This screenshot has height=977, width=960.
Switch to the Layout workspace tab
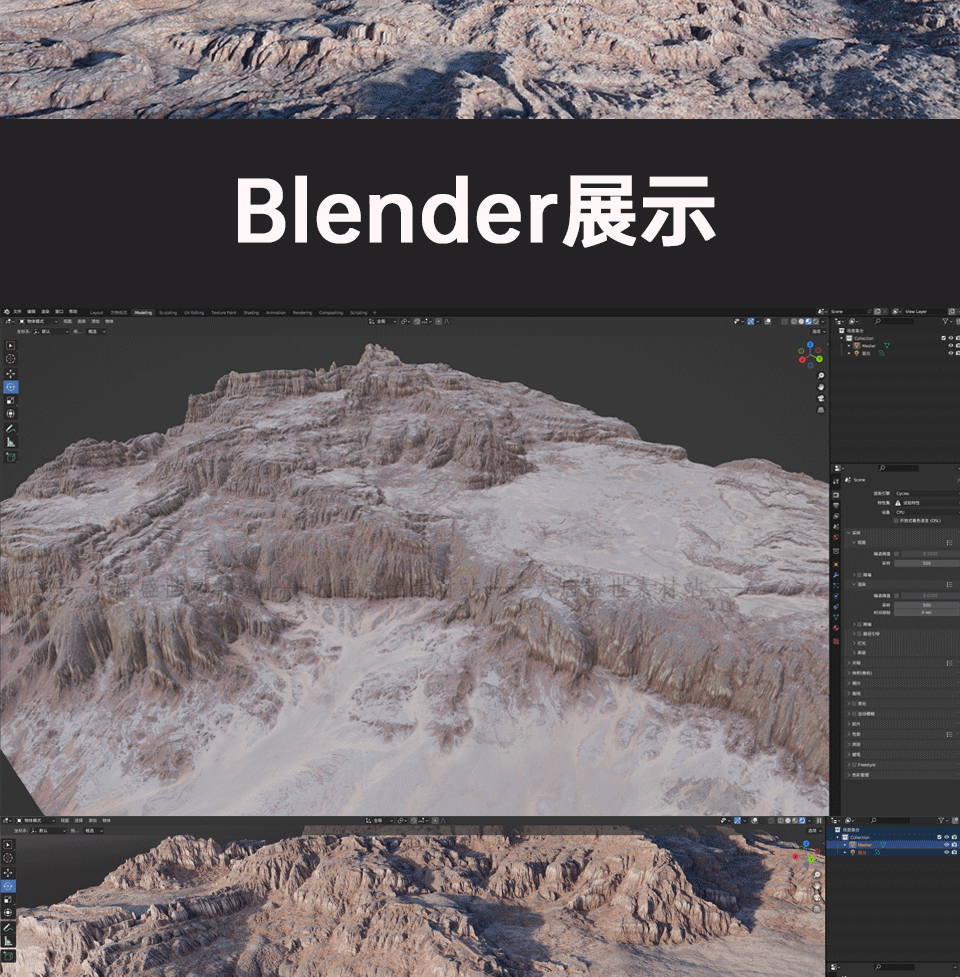pyautogui.click(x=97, y=313)
